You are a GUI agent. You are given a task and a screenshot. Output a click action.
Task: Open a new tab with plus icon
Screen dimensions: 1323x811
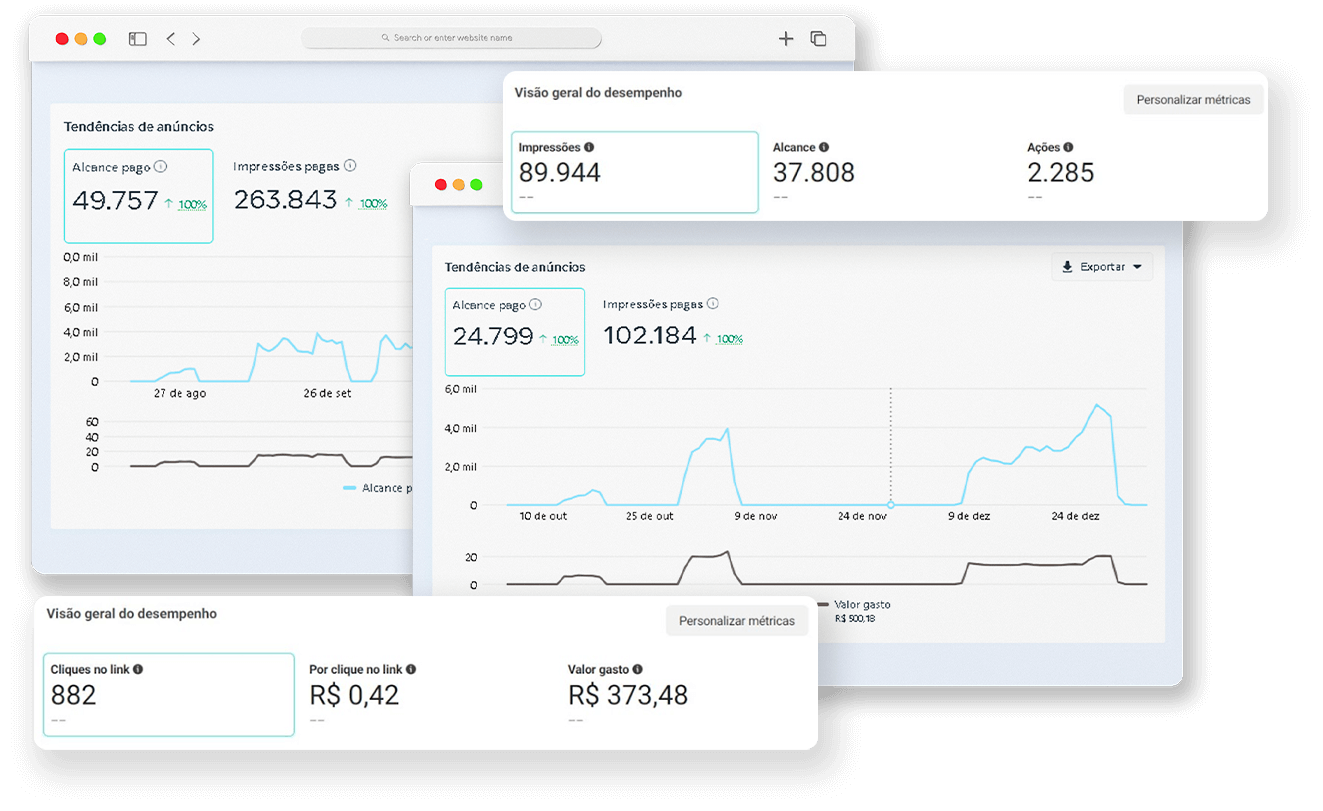(x=786, y=39)
